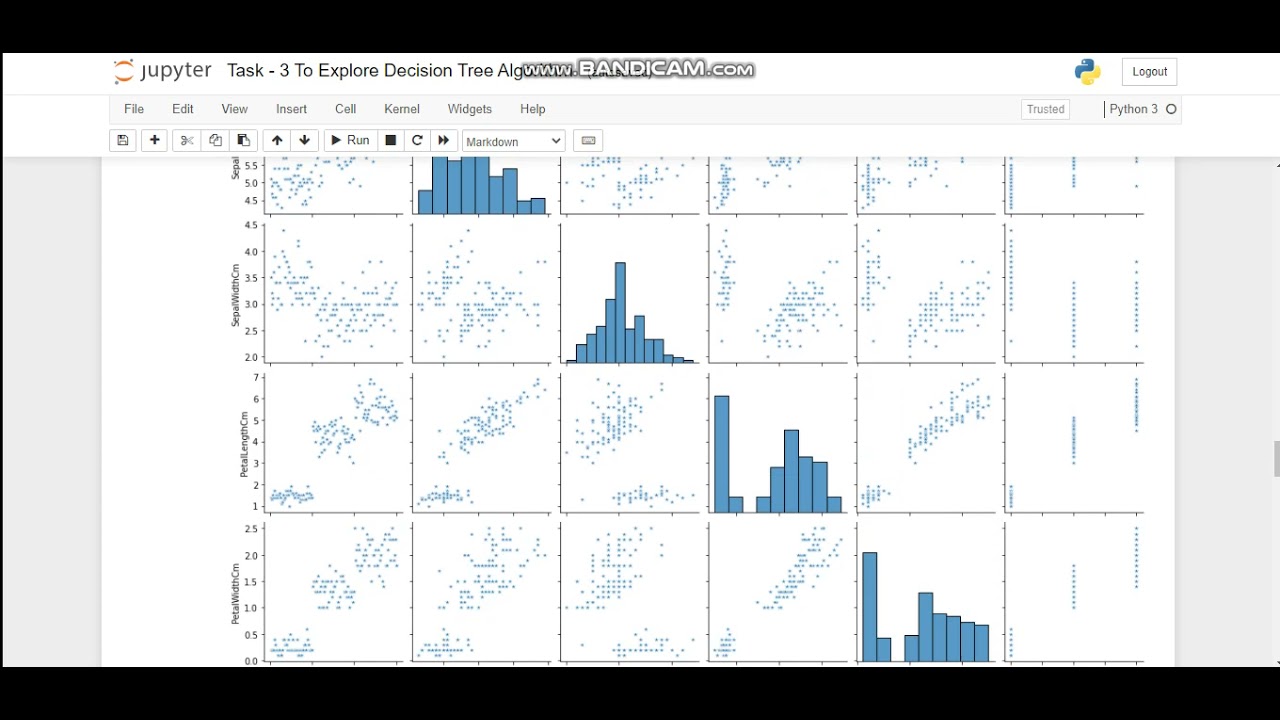
Task: Open the Edit menu
Action: pyautogui.click(x=183, y=109)
